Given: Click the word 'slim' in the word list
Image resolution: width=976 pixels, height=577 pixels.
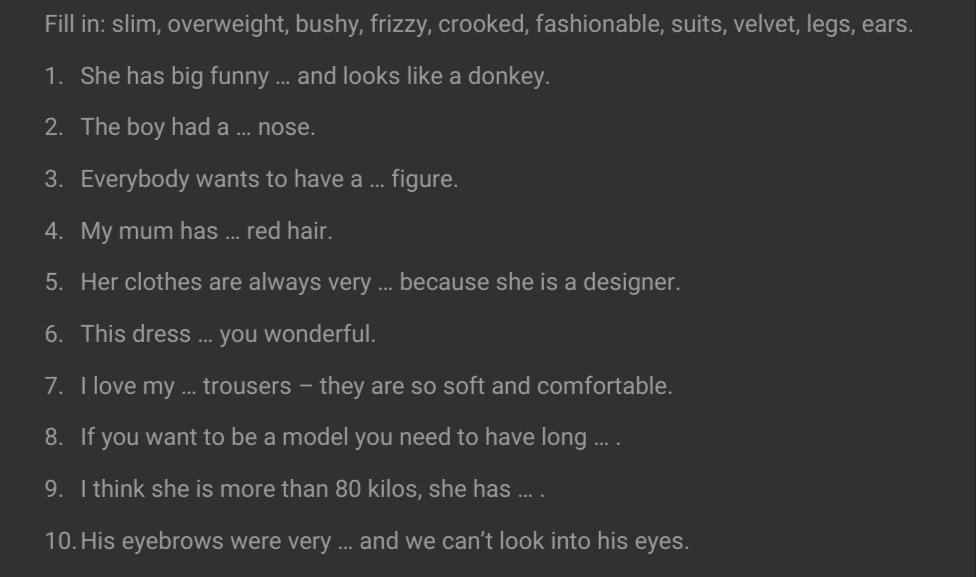Looking at the screenshot, I should pos(133,25).
